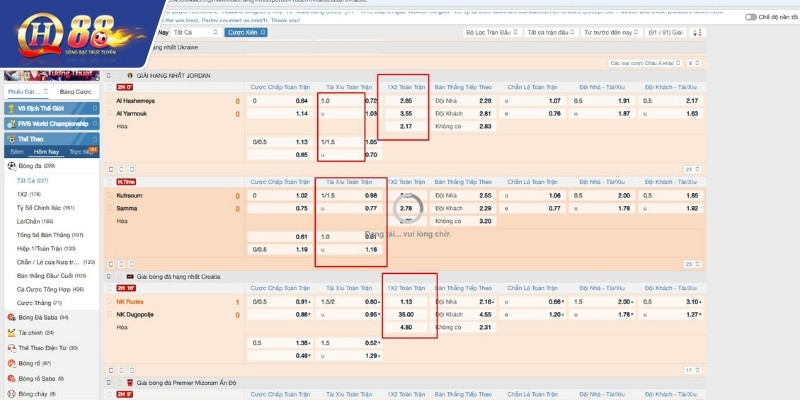Open the Bộ Lọc Trận Đấu dropdown
This screenshot has width=800, height=400.
pyautogui.click(x=492, y=32)
